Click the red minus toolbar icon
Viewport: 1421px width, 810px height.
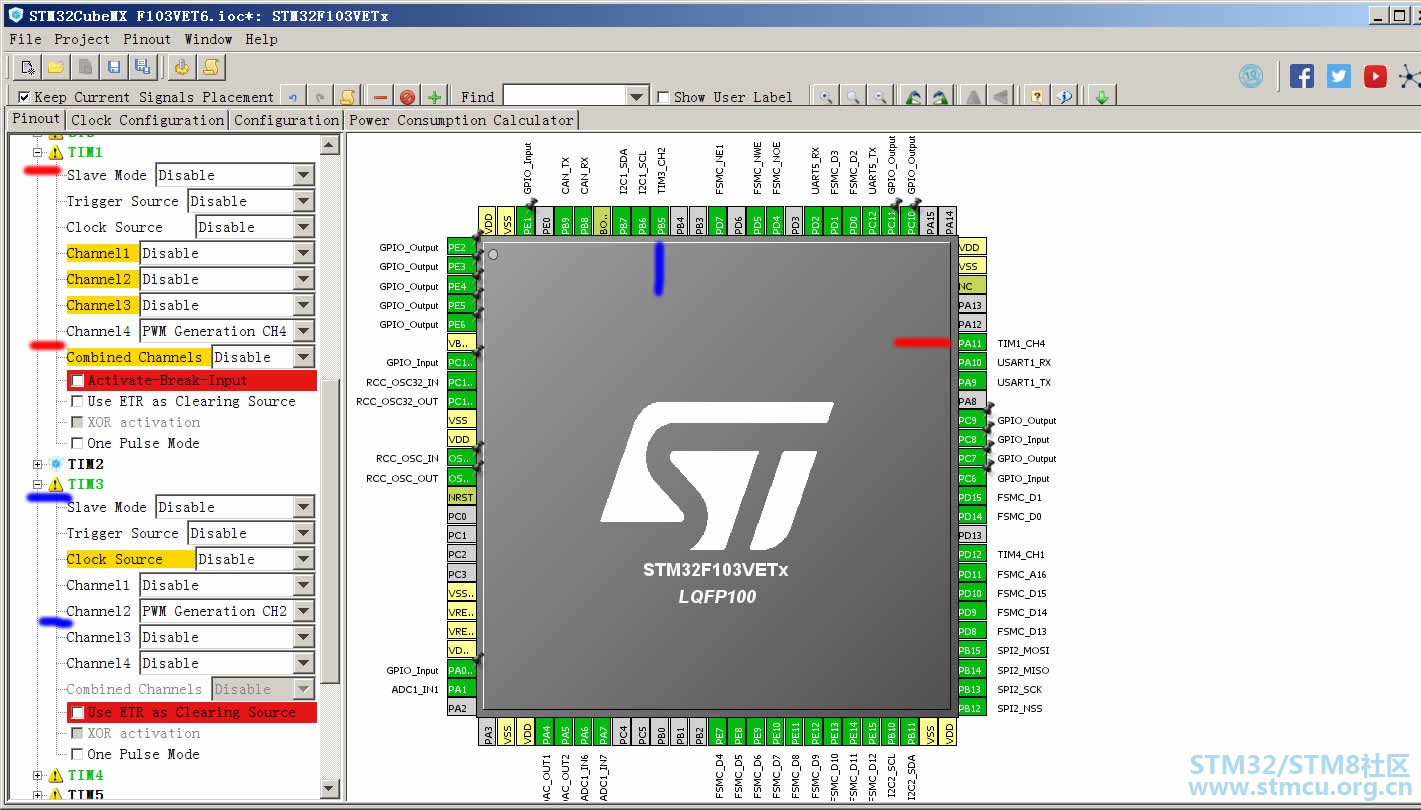pyautogui.click(x=381, y=97)
